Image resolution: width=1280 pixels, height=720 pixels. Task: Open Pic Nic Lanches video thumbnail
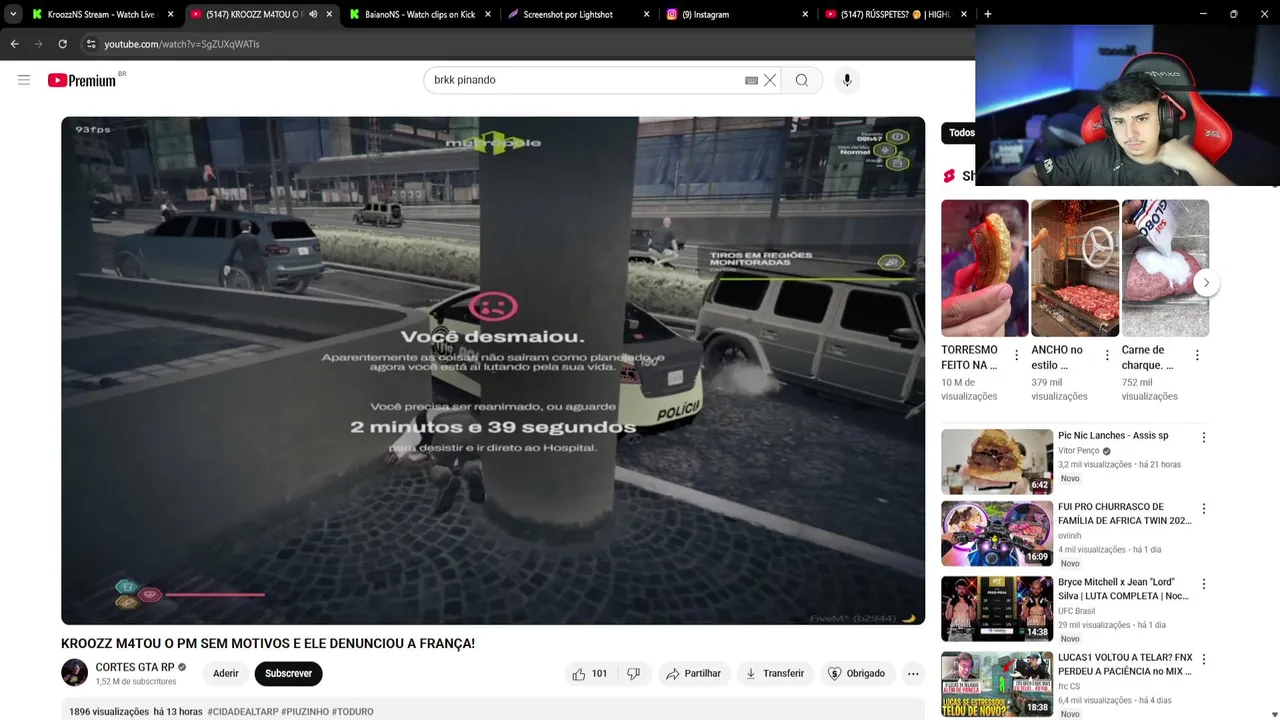coord(997,462)
